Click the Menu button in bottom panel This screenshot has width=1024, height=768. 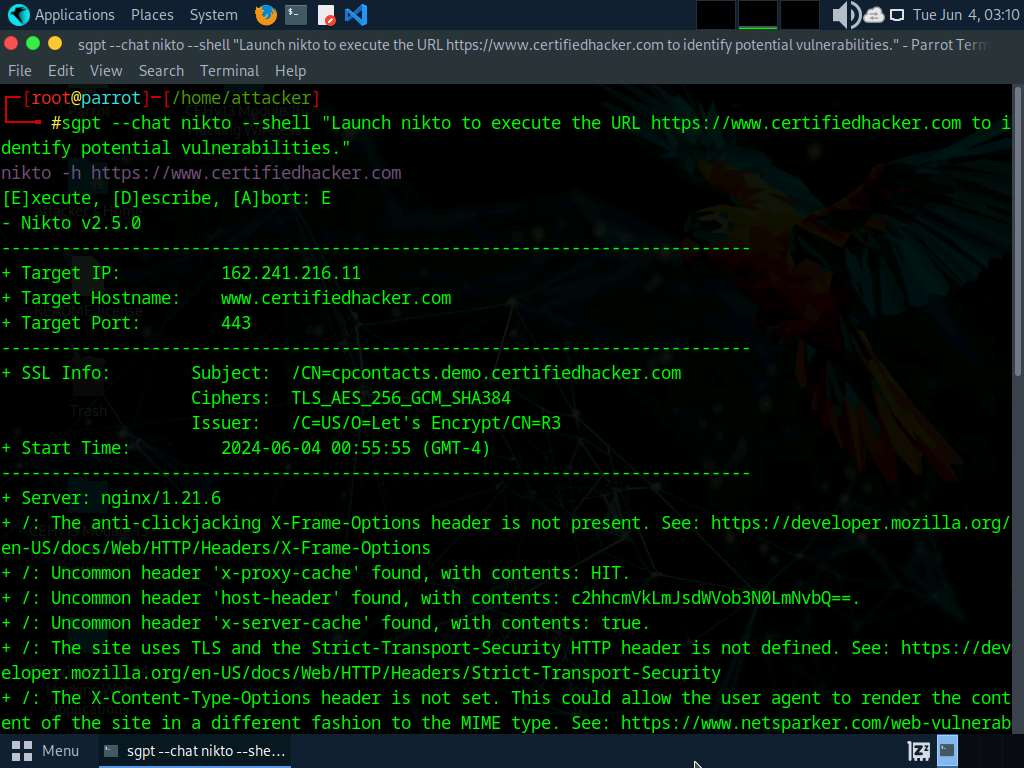(x=46, y=750)
